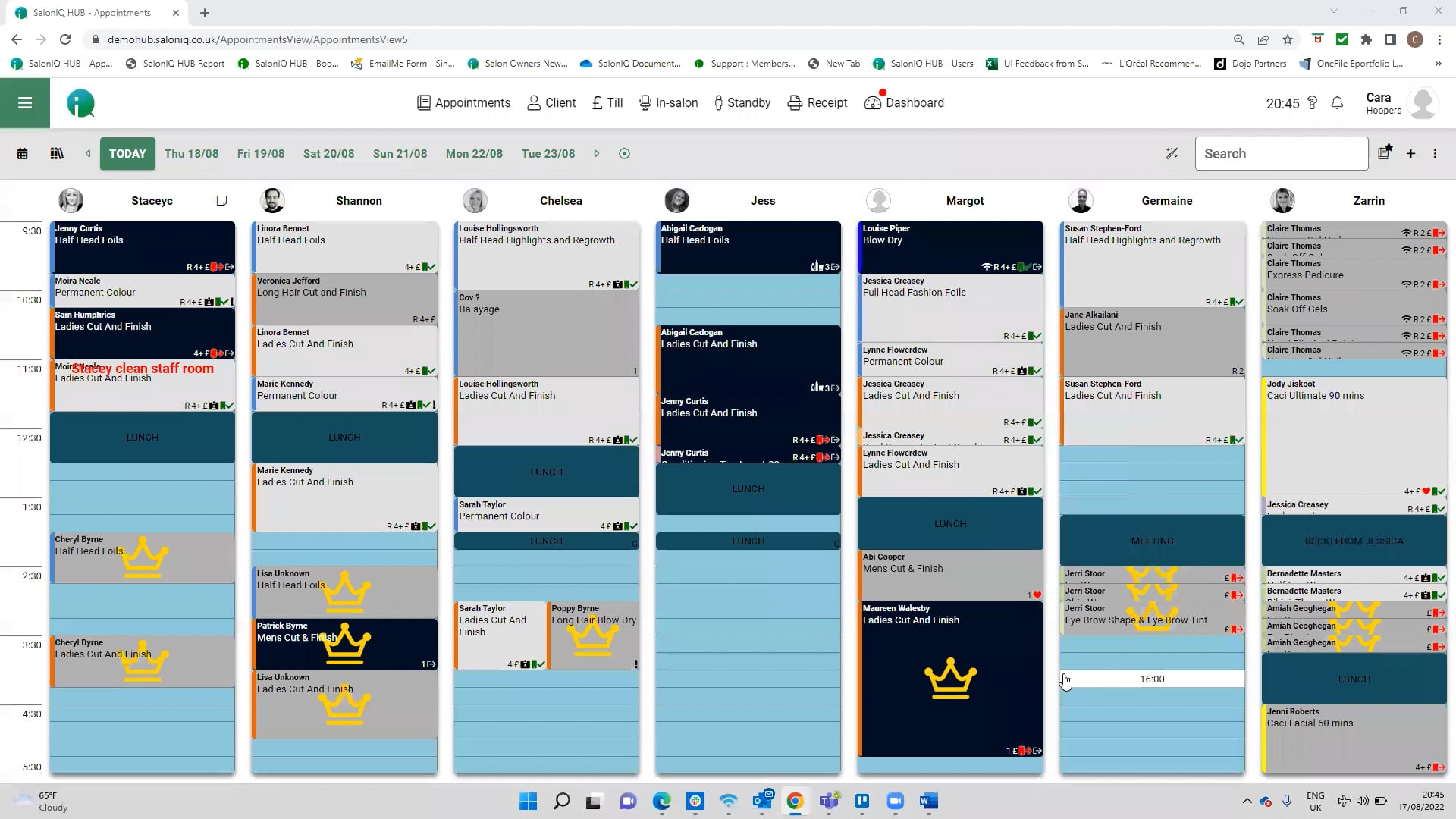Click the TODAY button

(127, 154)
